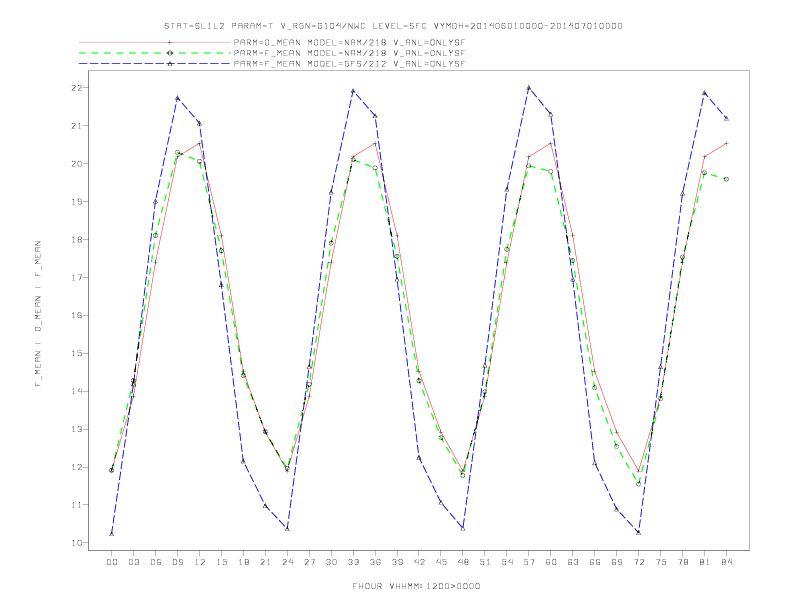The image size is (792, 612).
Task: Click the x-axis tick label 30
Action: (331, 562)
